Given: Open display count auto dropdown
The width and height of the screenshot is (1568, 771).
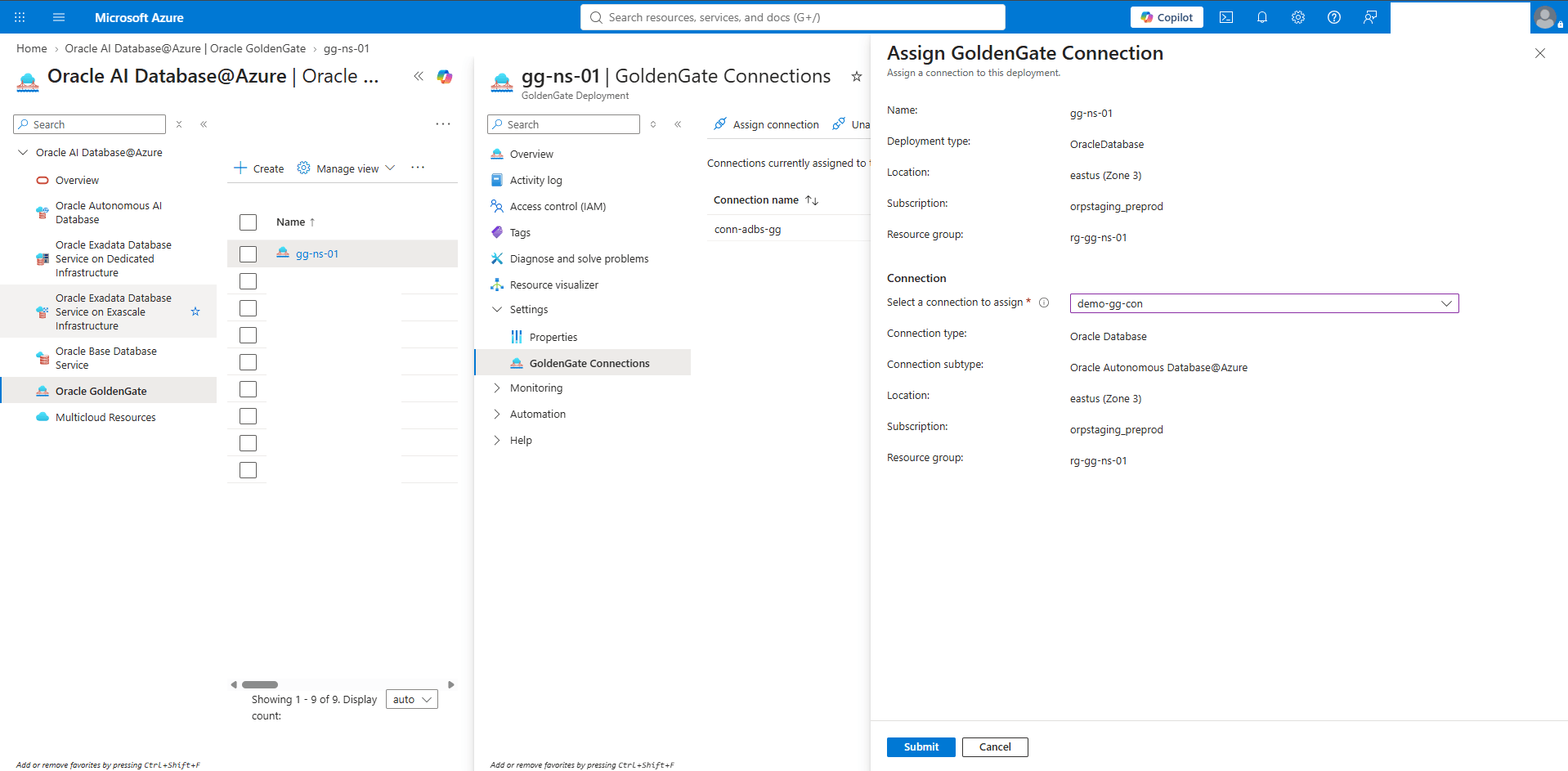Looking at the screenshot, I should pos(412,699).
